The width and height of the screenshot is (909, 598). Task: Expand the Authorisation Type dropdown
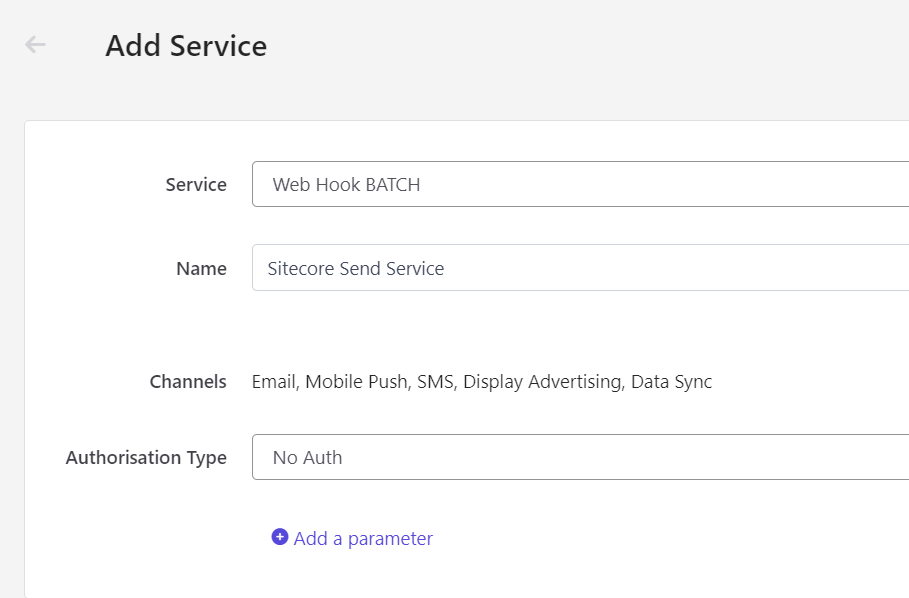(x=580, y=457)
